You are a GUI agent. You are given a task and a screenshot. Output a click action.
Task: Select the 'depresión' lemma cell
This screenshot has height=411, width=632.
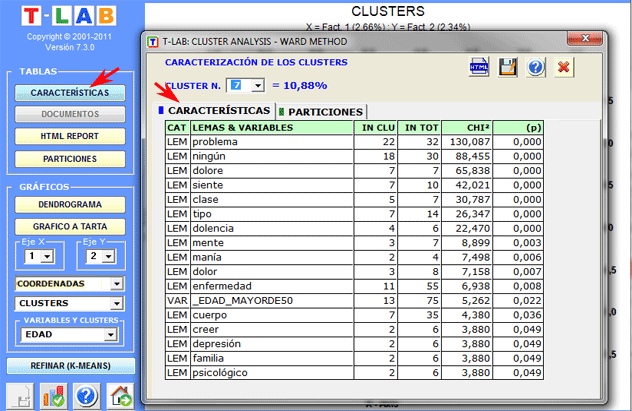click(272, 344)
